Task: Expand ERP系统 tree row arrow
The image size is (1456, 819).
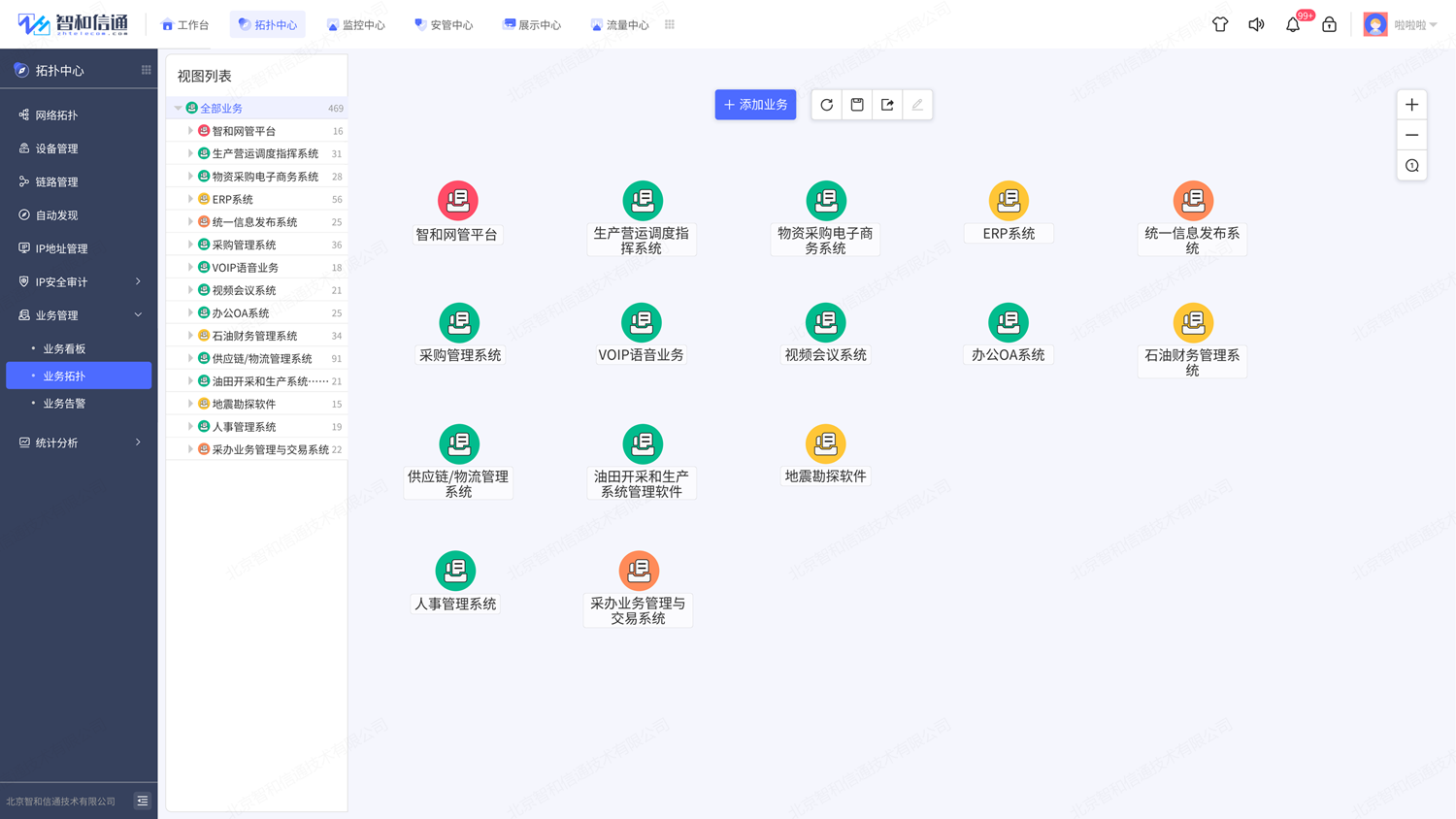Action: [x=190, y=199]
